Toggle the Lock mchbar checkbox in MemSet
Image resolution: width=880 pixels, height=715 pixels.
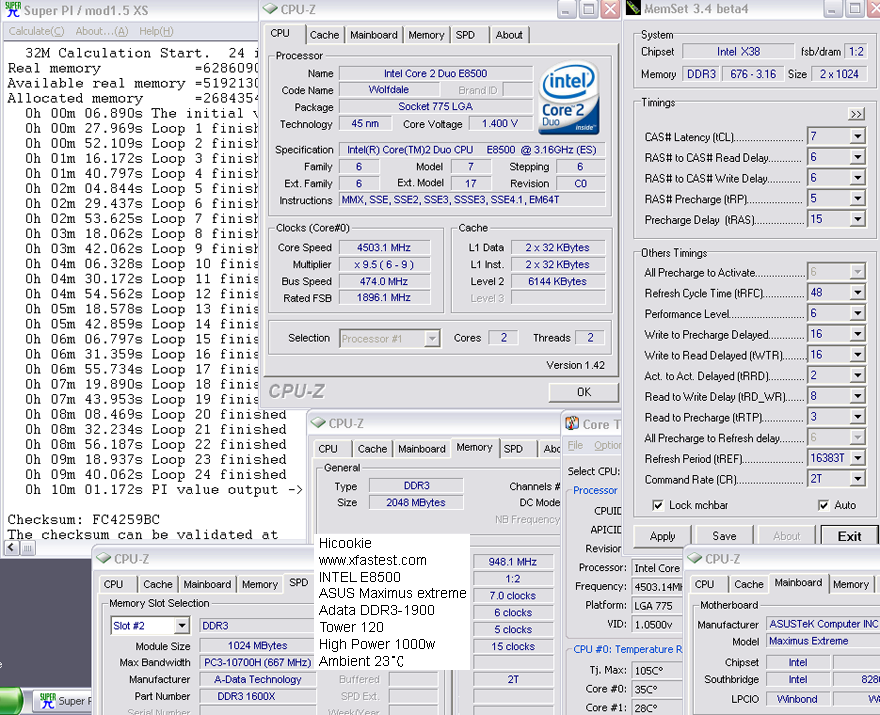point(658,505)
